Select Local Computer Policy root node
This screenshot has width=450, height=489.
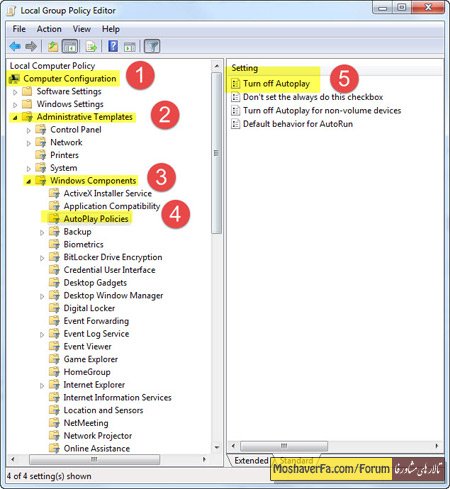(x=52, y=66)
